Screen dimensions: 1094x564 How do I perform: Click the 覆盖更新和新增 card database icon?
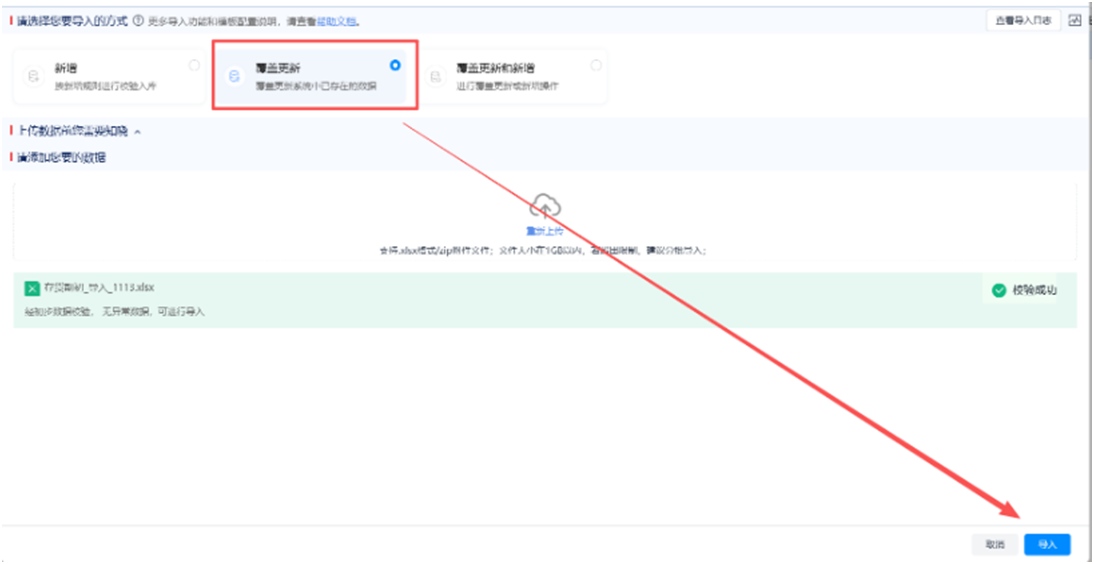(435, 76)
